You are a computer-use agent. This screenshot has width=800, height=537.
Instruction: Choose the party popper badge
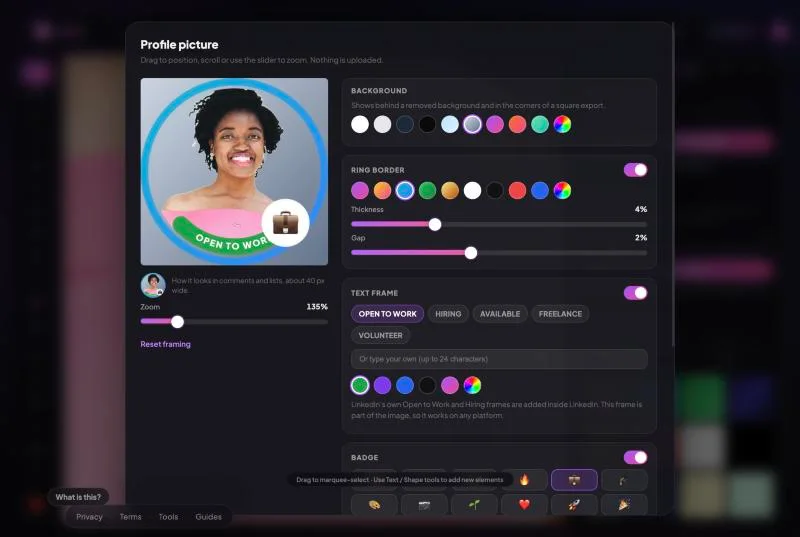[624, 505]
